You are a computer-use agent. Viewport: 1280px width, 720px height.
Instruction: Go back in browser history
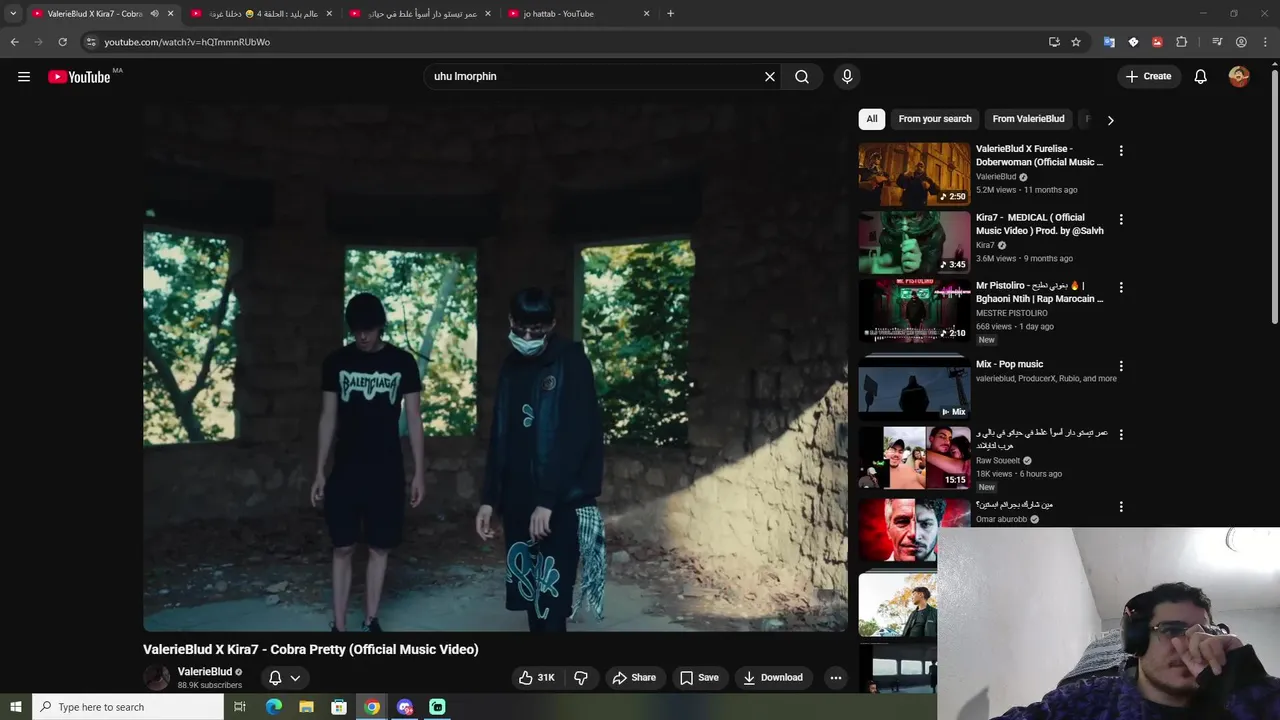click(15, 42)
